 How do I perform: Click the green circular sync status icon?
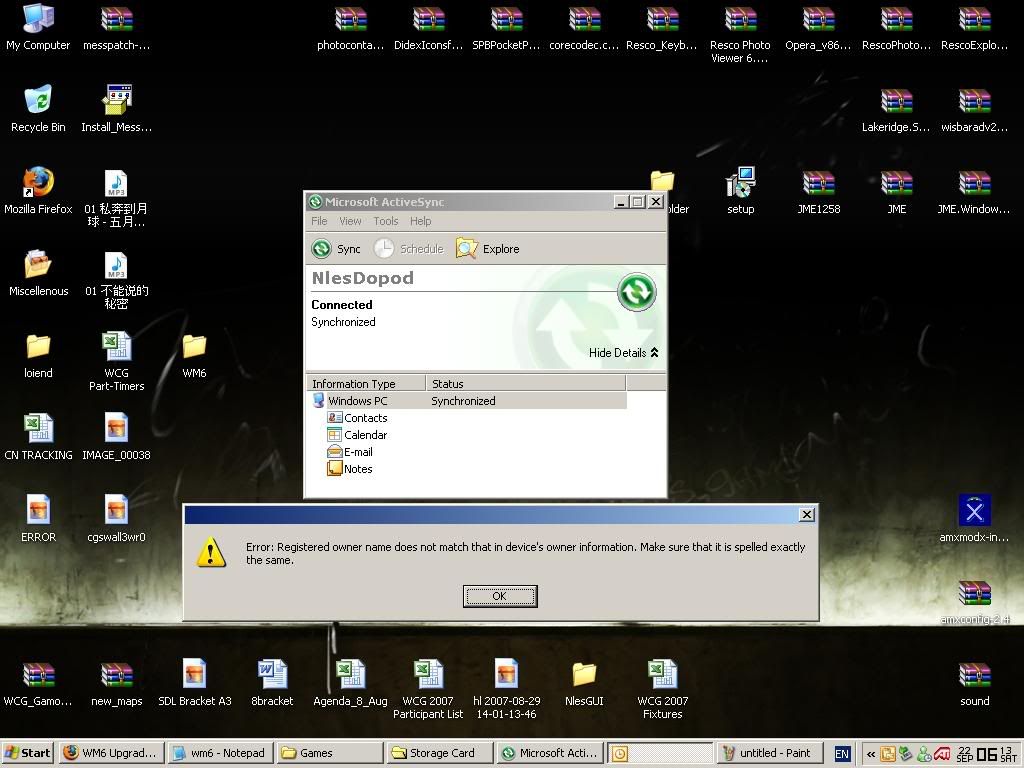click(637, 291)
